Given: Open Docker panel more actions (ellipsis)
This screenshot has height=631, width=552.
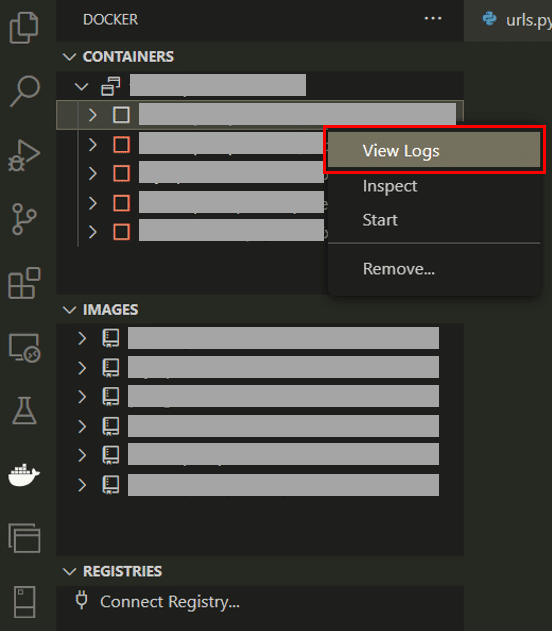Looking at the screenshot, I should coord(433,19).
